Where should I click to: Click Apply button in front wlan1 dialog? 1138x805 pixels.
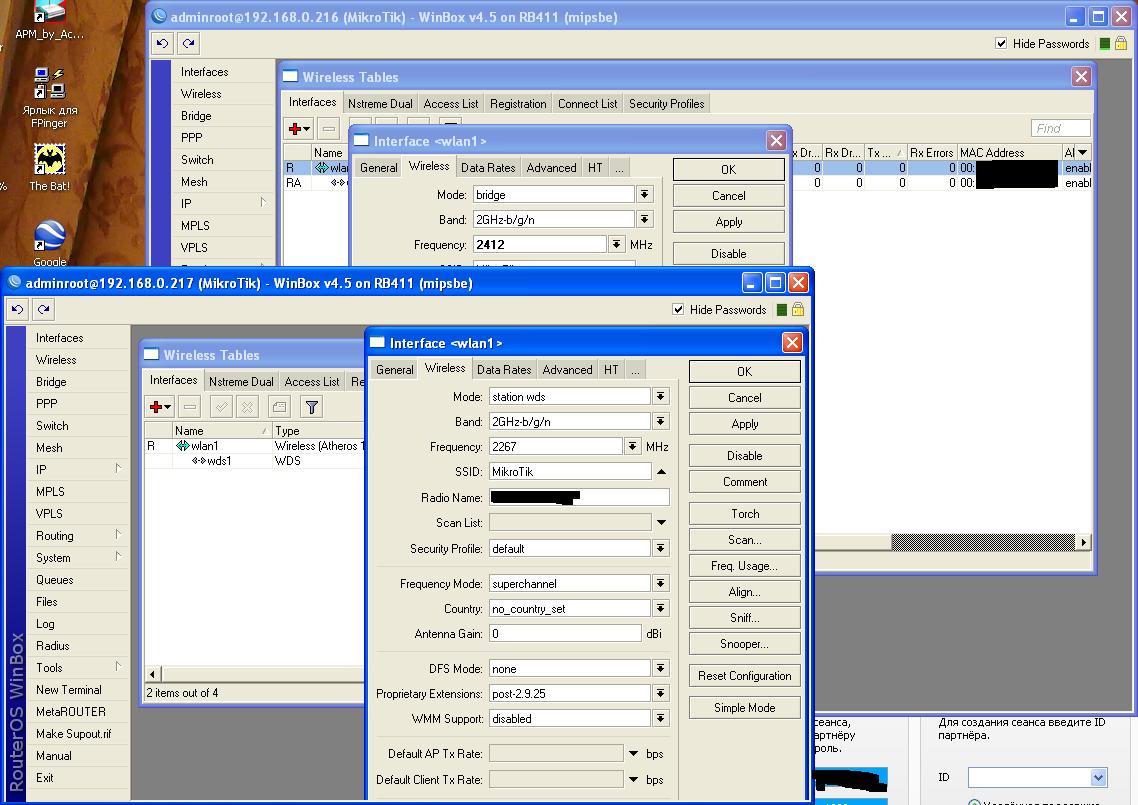745,424
